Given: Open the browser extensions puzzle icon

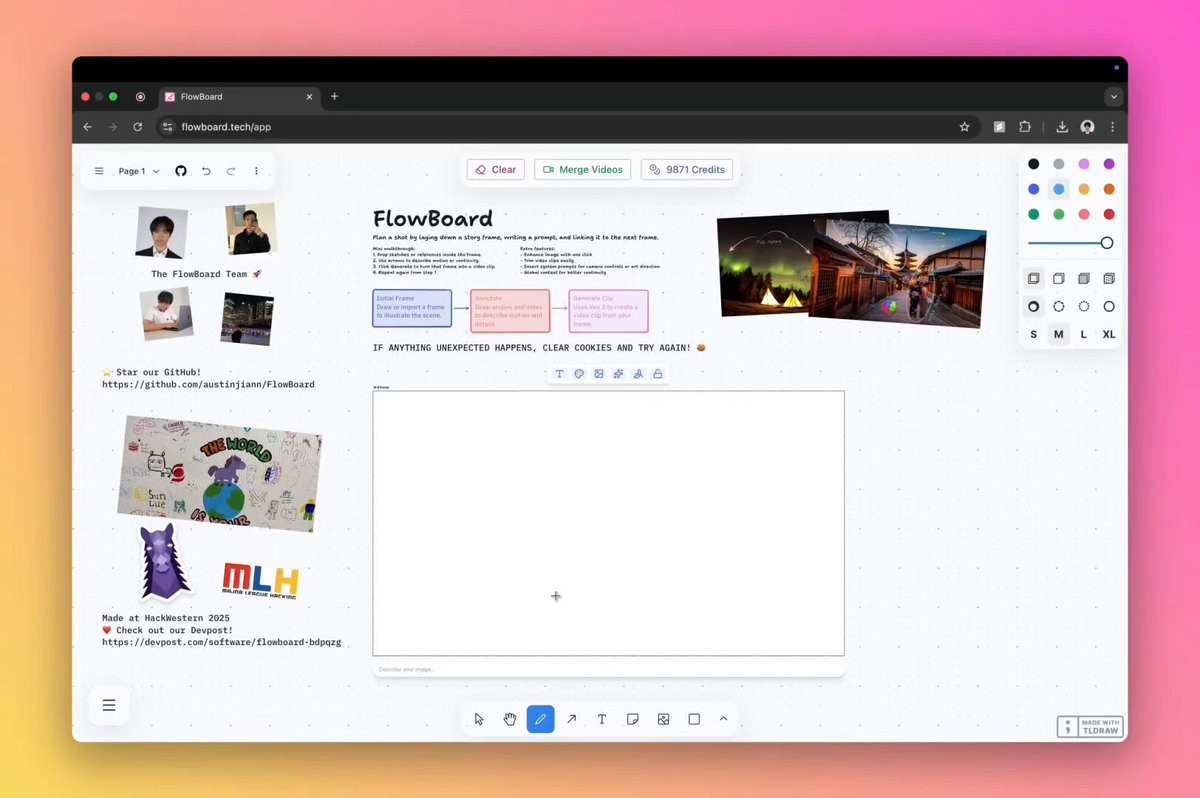Looking at the screenshot, I should 1025,127.
